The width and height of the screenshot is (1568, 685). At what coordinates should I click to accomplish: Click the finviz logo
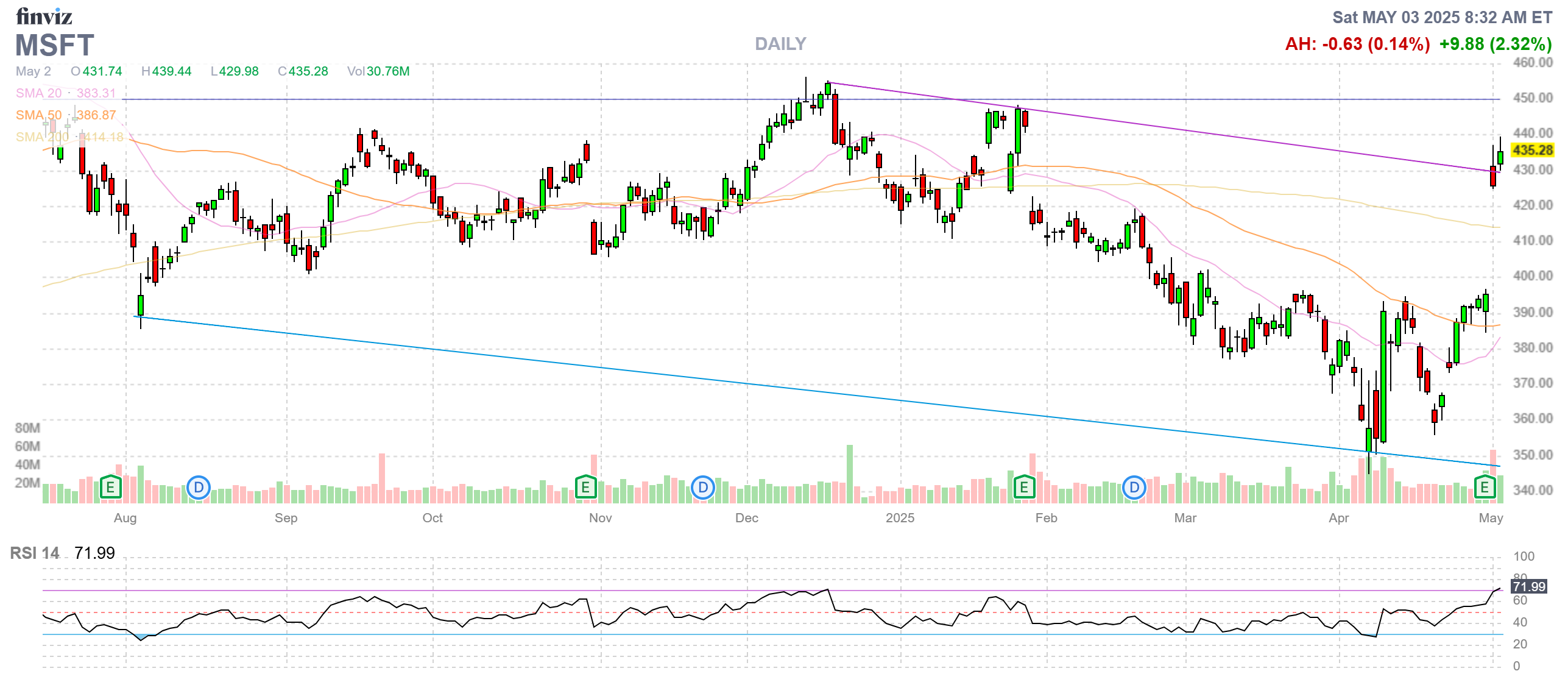point(44,16)
